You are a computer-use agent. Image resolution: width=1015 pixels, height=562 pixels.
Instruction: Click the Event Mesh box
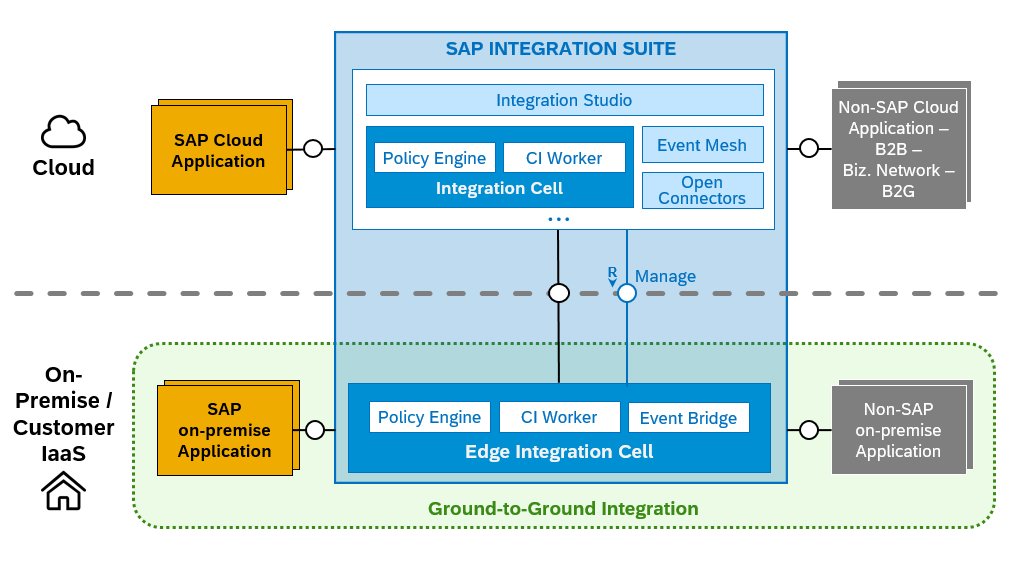click(x=702, y=145)
